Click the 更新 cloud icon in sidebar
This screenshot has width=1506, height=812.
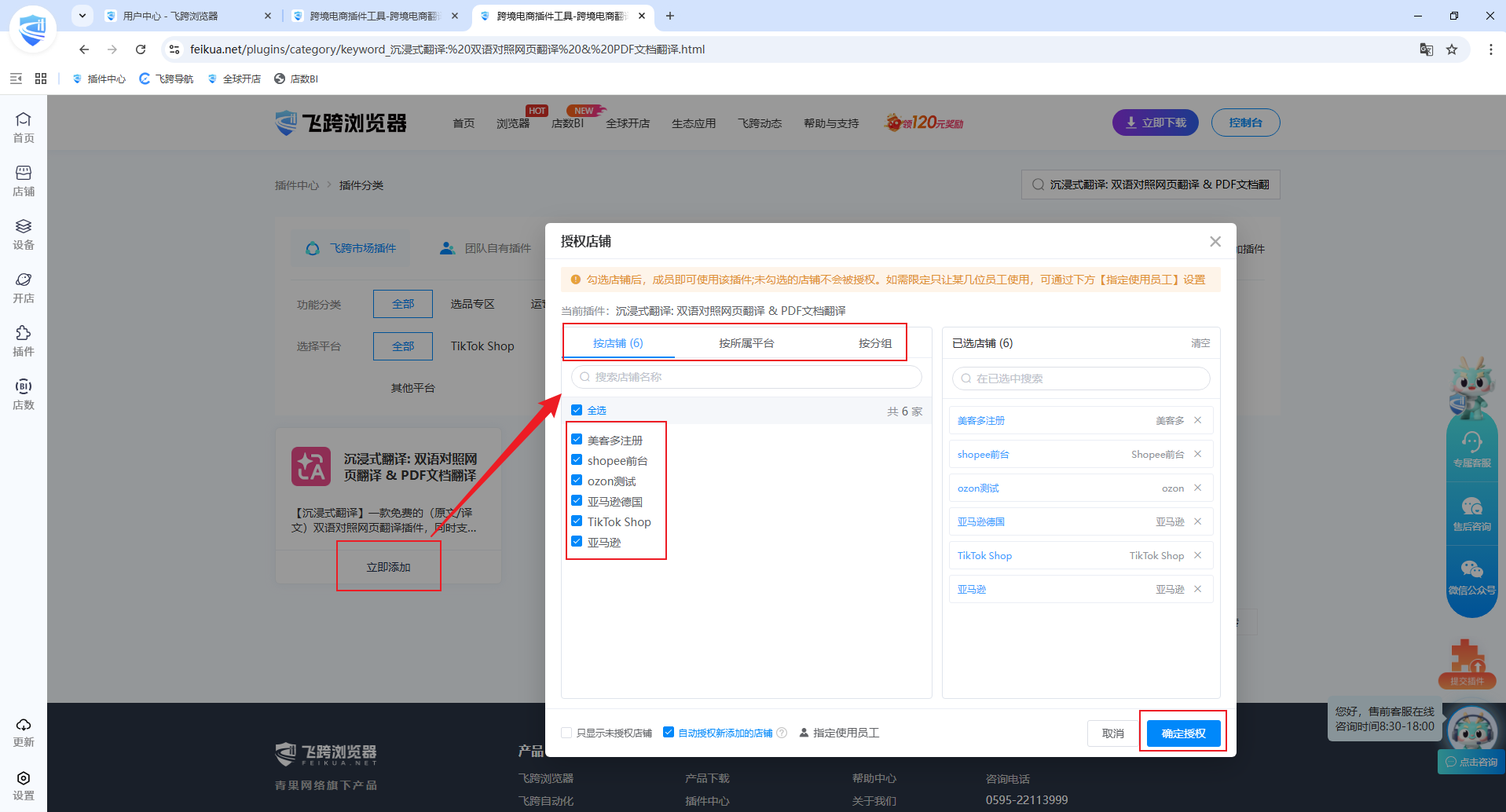[24, 732]
